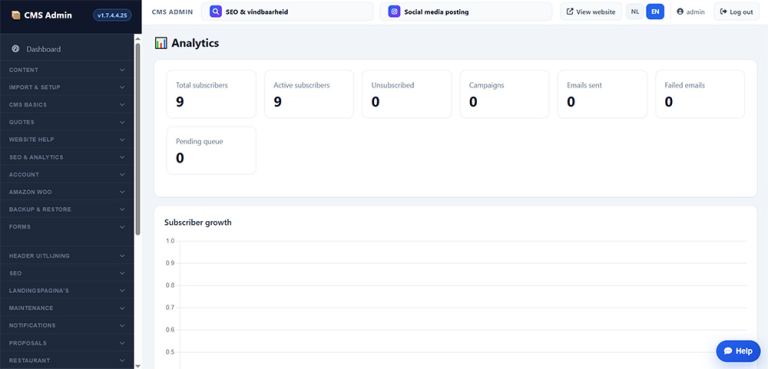Click the 0.5 axis label

(x=170, y=352)
